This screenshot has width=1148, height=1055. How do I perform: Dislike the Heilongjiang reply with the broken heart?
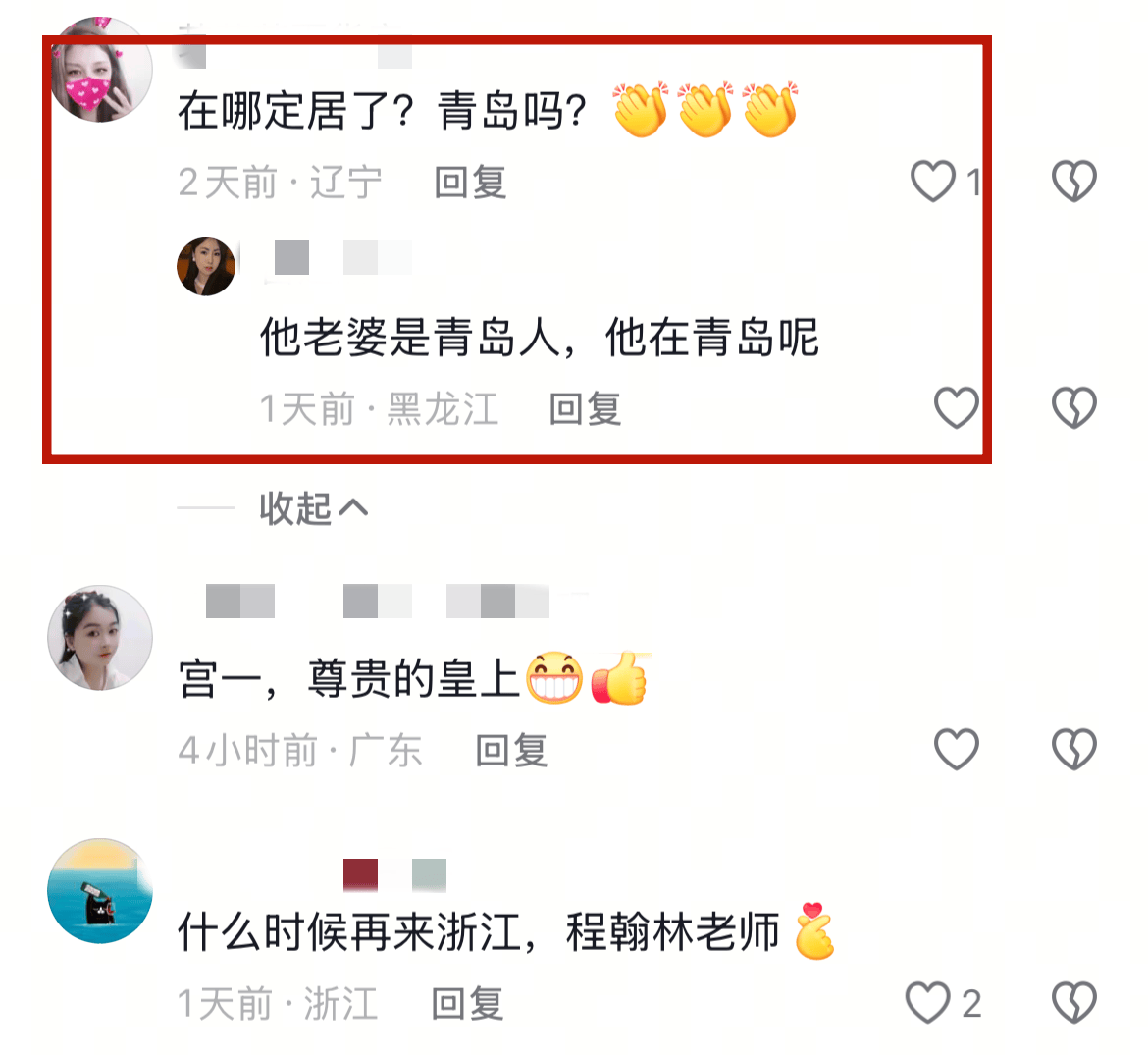pyautogui.click(x=1074, y=408)
